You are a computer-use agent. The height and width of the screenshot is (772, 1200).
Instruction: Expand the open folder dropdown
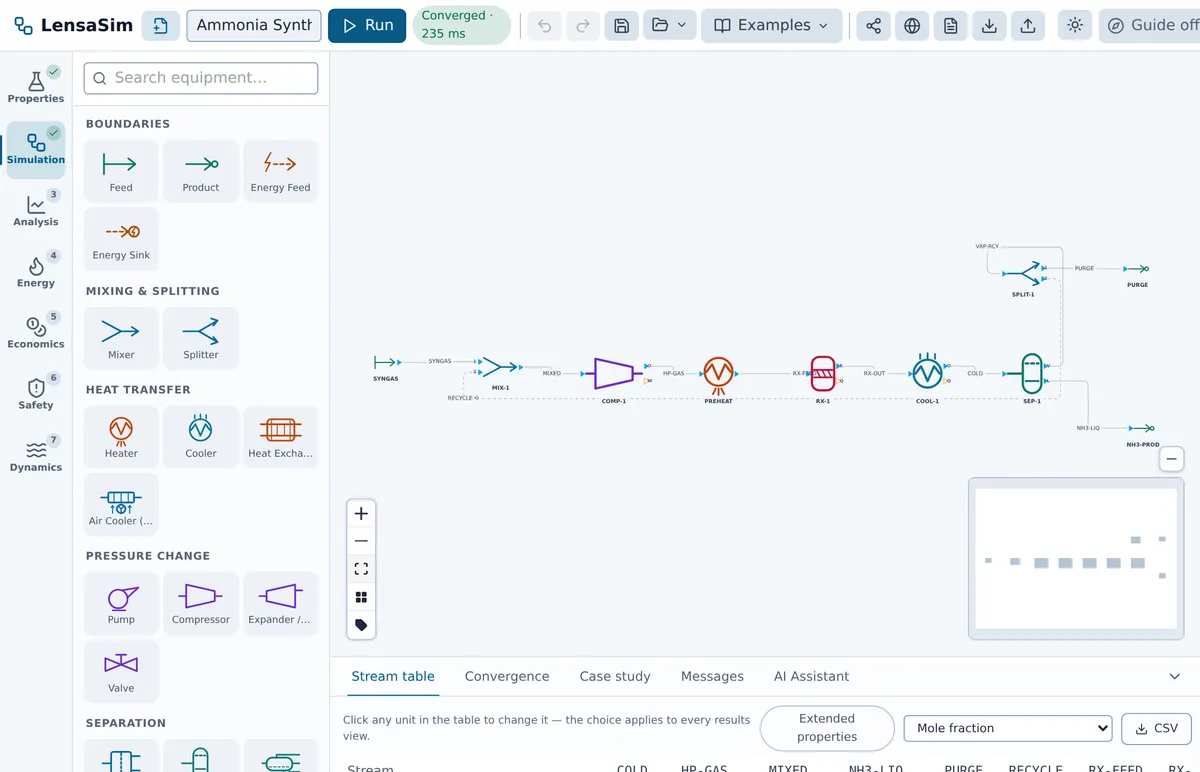[670, 26]
